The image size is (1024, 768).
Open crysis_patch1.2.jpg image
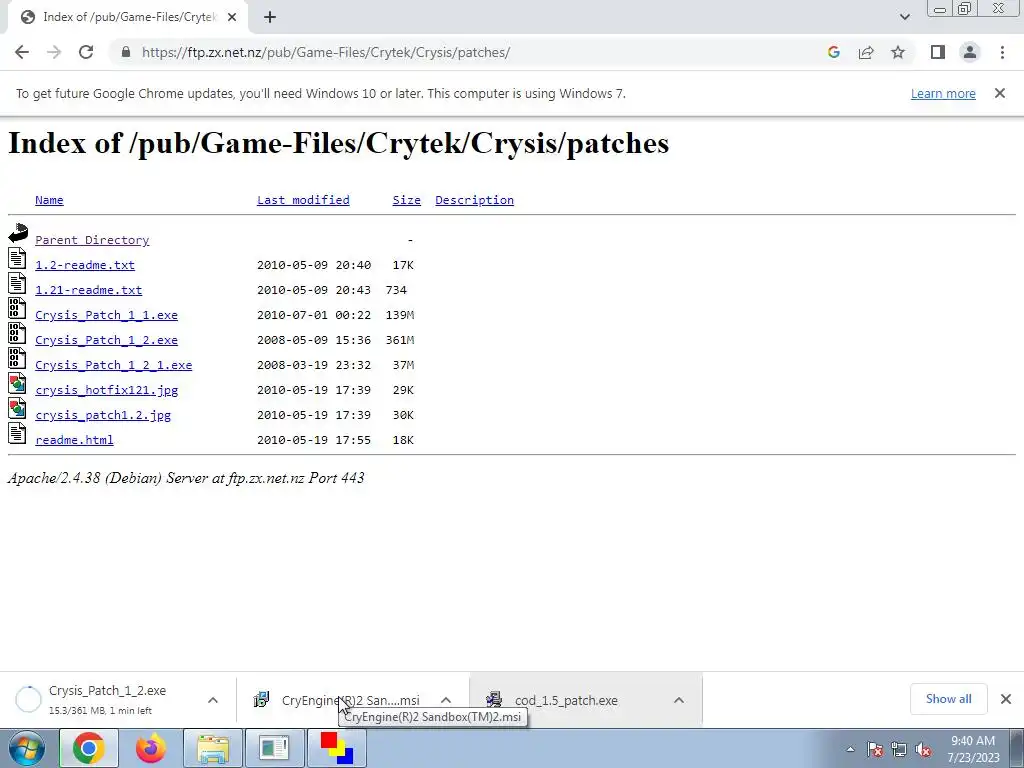tap(103, 415)
